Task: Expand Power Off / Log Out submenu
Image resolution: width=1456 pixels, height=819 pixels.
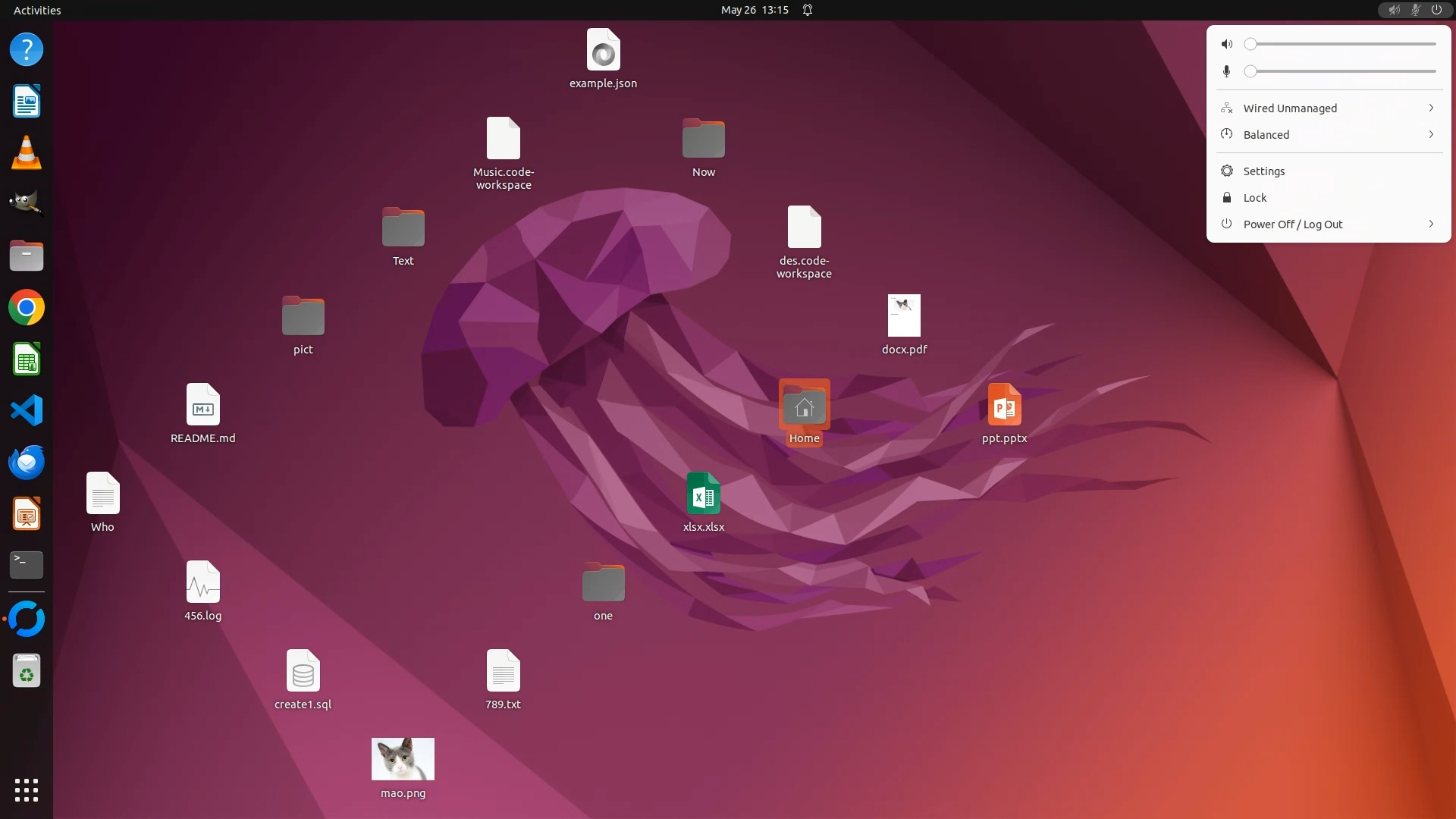Action: [1329, 224]
